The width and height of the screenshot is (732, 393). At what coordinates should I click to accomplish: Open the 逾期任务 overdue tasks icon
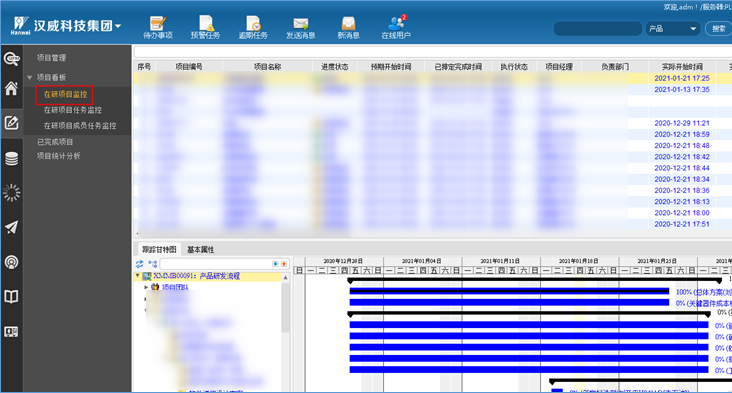tap(253, 27)
